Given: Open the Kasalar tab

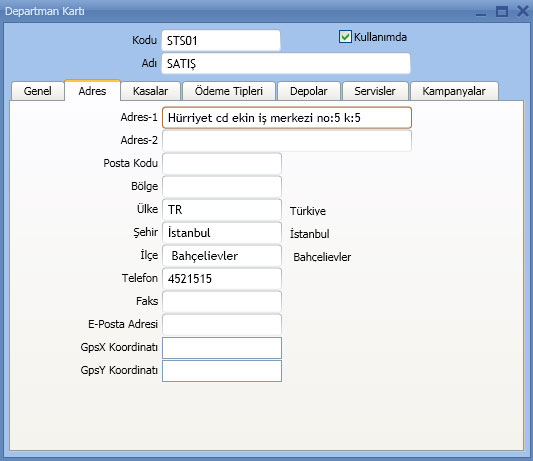Looking at the screenshot, I should pos(150,91).
